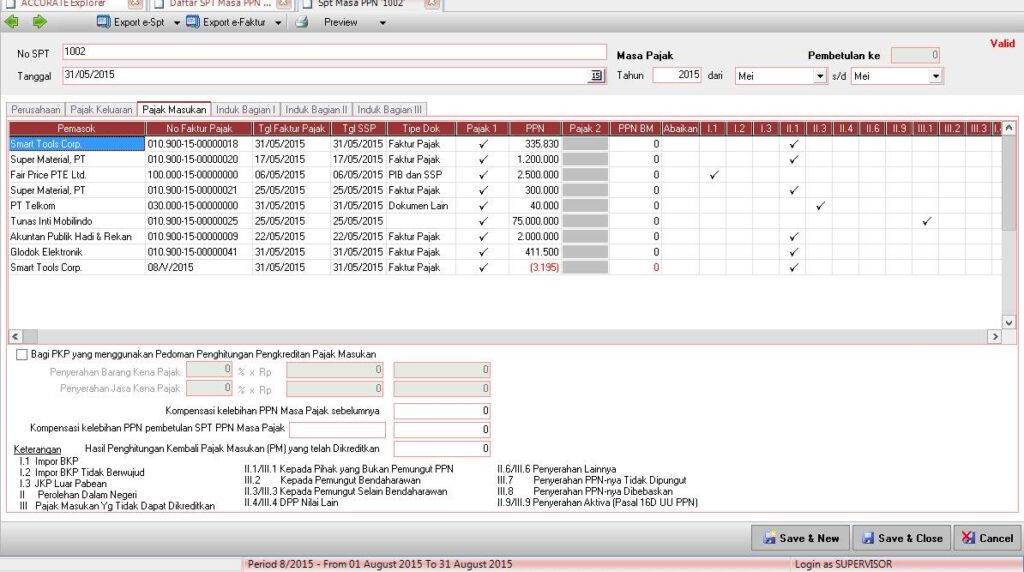1024x572 pixels.
Task: Toggle Pajak 1 checkmark for Fair Price PTE Ltd.
Action: tap(484, 174)
